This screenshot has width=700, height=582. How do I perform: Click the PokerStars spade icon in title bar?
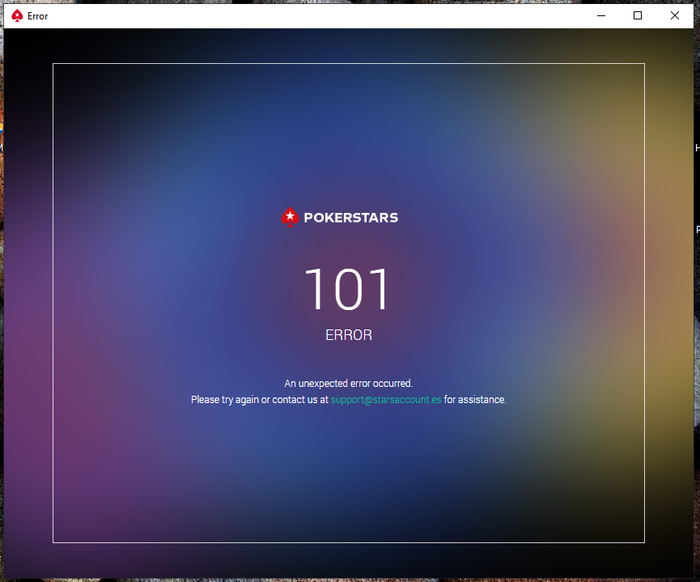(17, 16)
